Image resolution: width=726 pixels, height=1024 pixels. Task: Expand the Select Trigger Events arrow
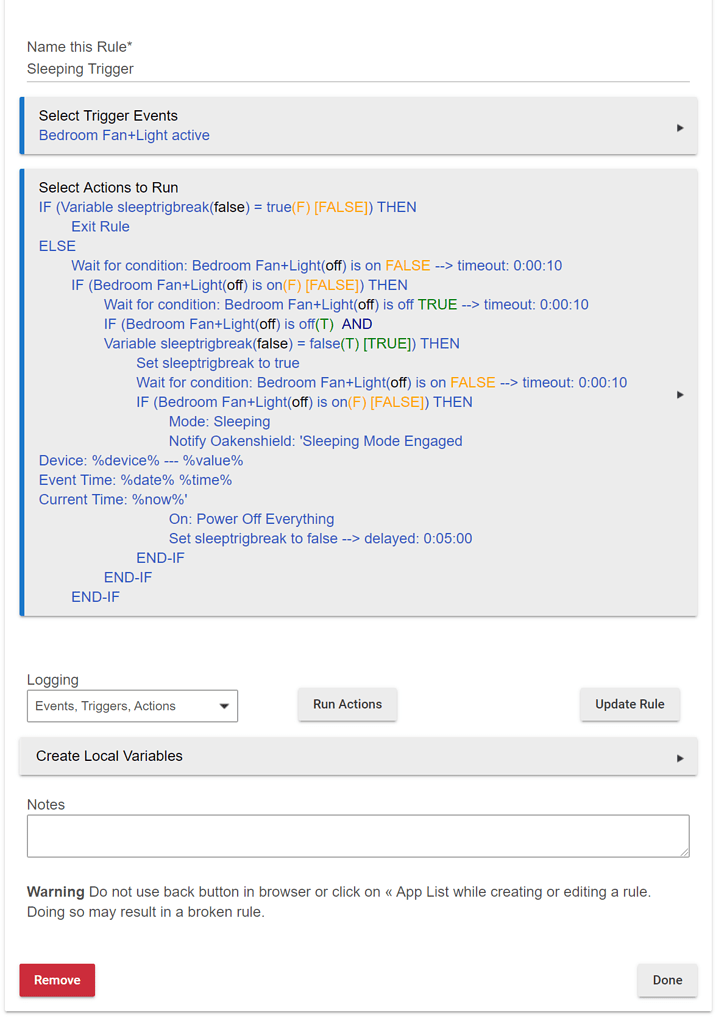680,128
